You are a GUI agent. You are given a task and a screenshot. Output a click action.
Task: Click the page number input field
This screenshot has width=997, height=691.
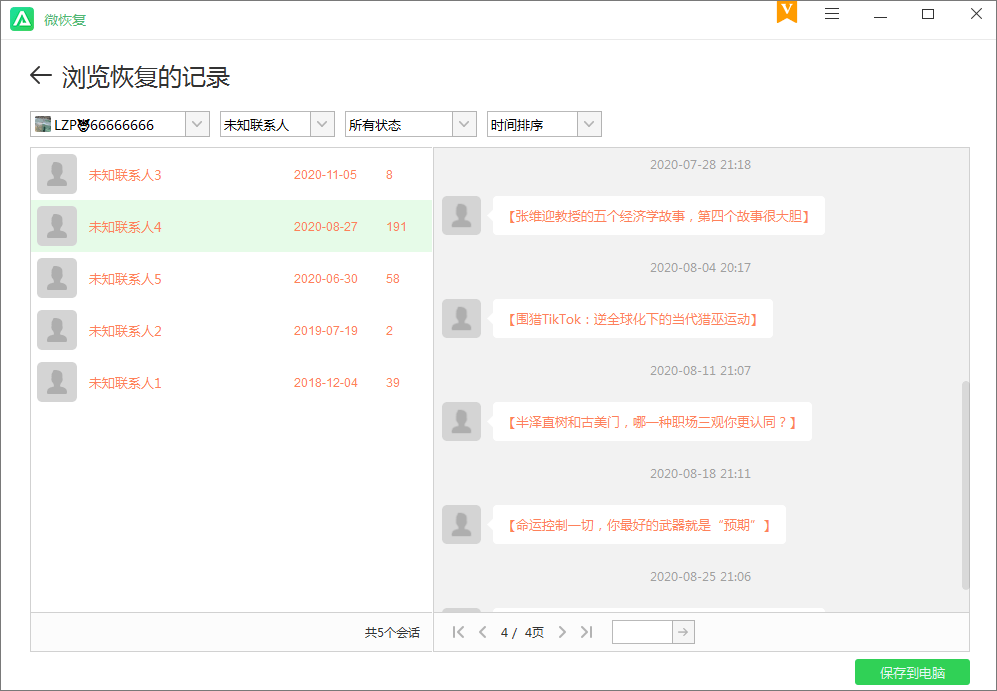(642, 632)
